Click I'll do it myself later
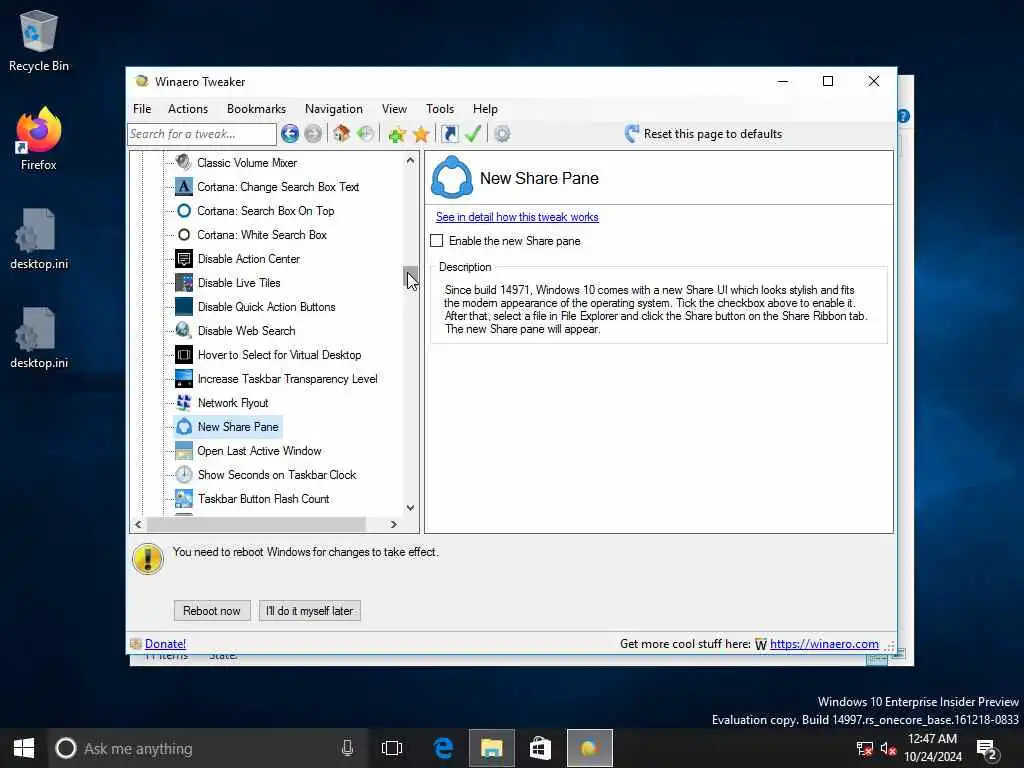 310,611
